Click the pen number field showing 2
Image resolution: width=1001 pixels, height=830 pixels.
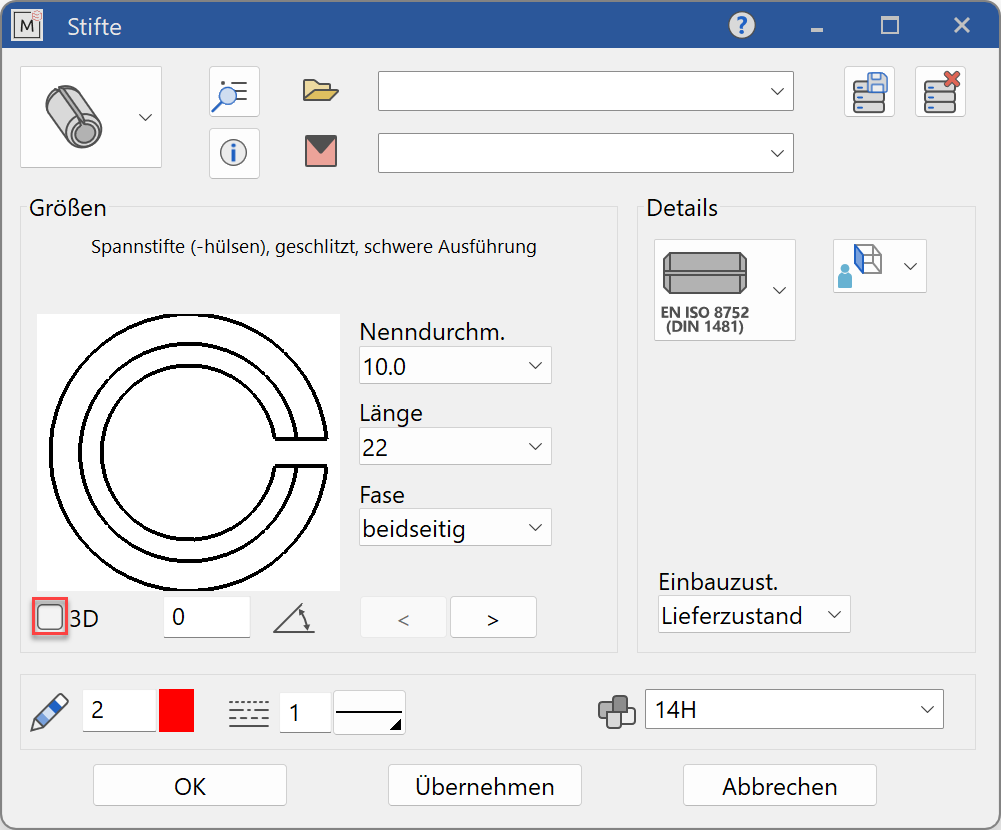(119, 710)
